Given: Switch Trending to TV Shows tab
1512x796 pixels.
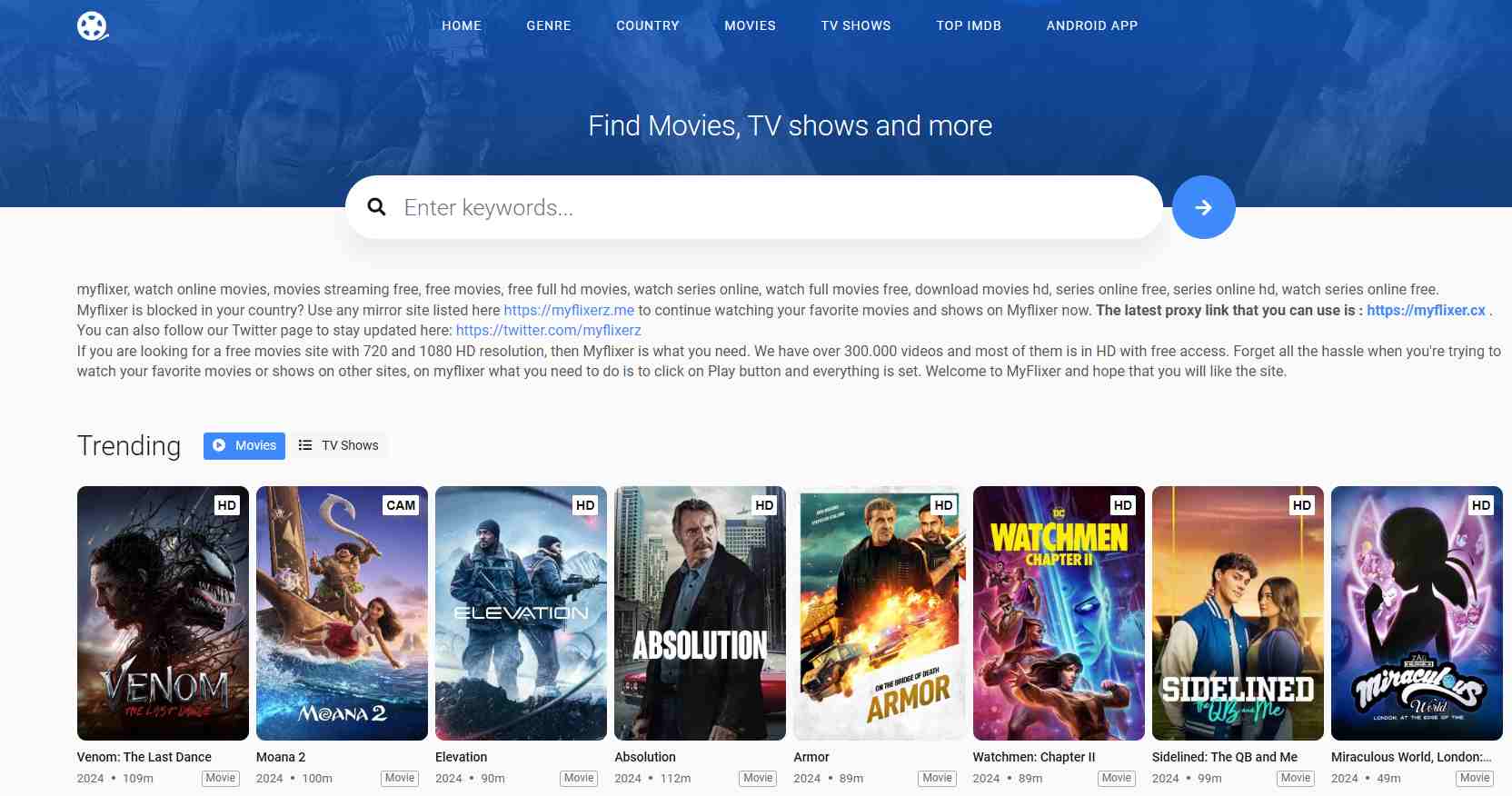Looking at the screenshot, I should tap(338, 445).
